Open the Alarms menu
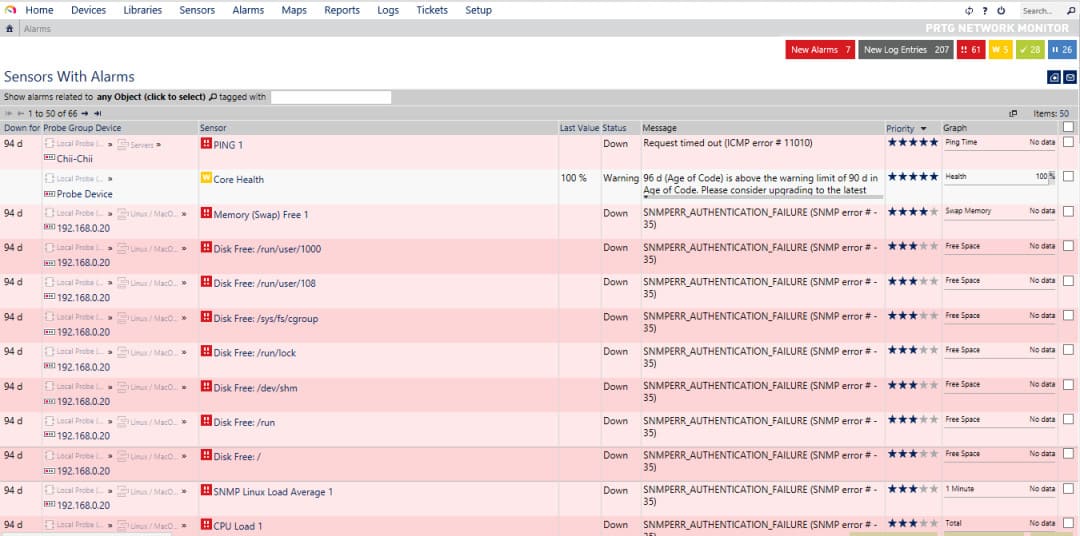 coord(248,10)
